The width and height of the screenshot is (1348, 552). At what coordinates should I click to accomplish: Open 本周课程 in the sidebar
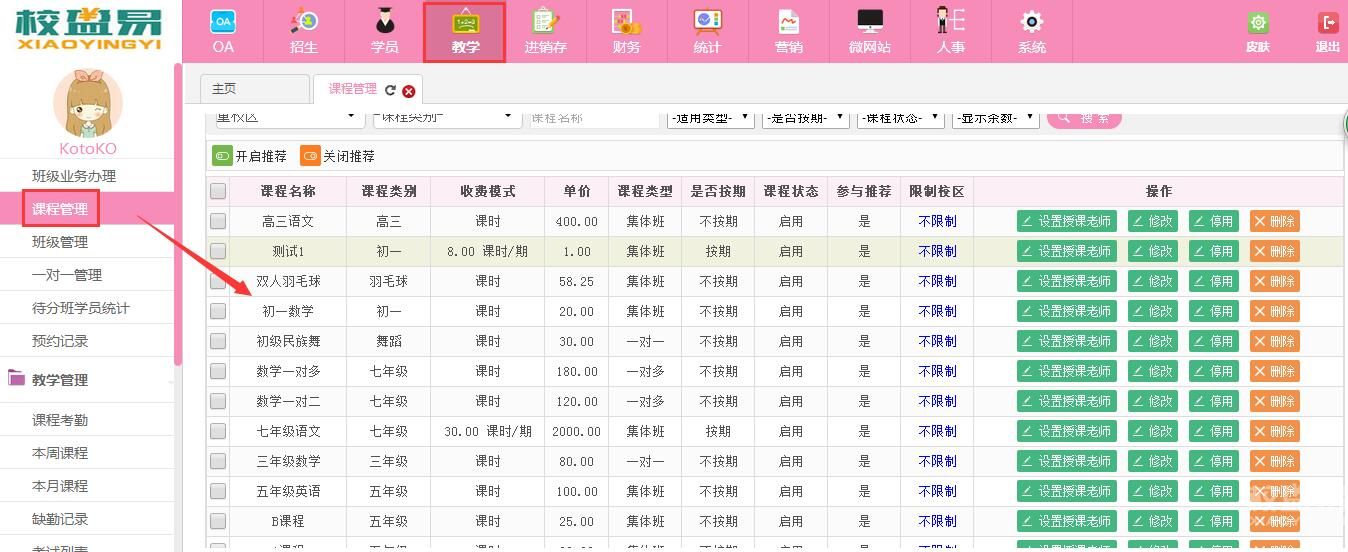(x=60, y=453)
